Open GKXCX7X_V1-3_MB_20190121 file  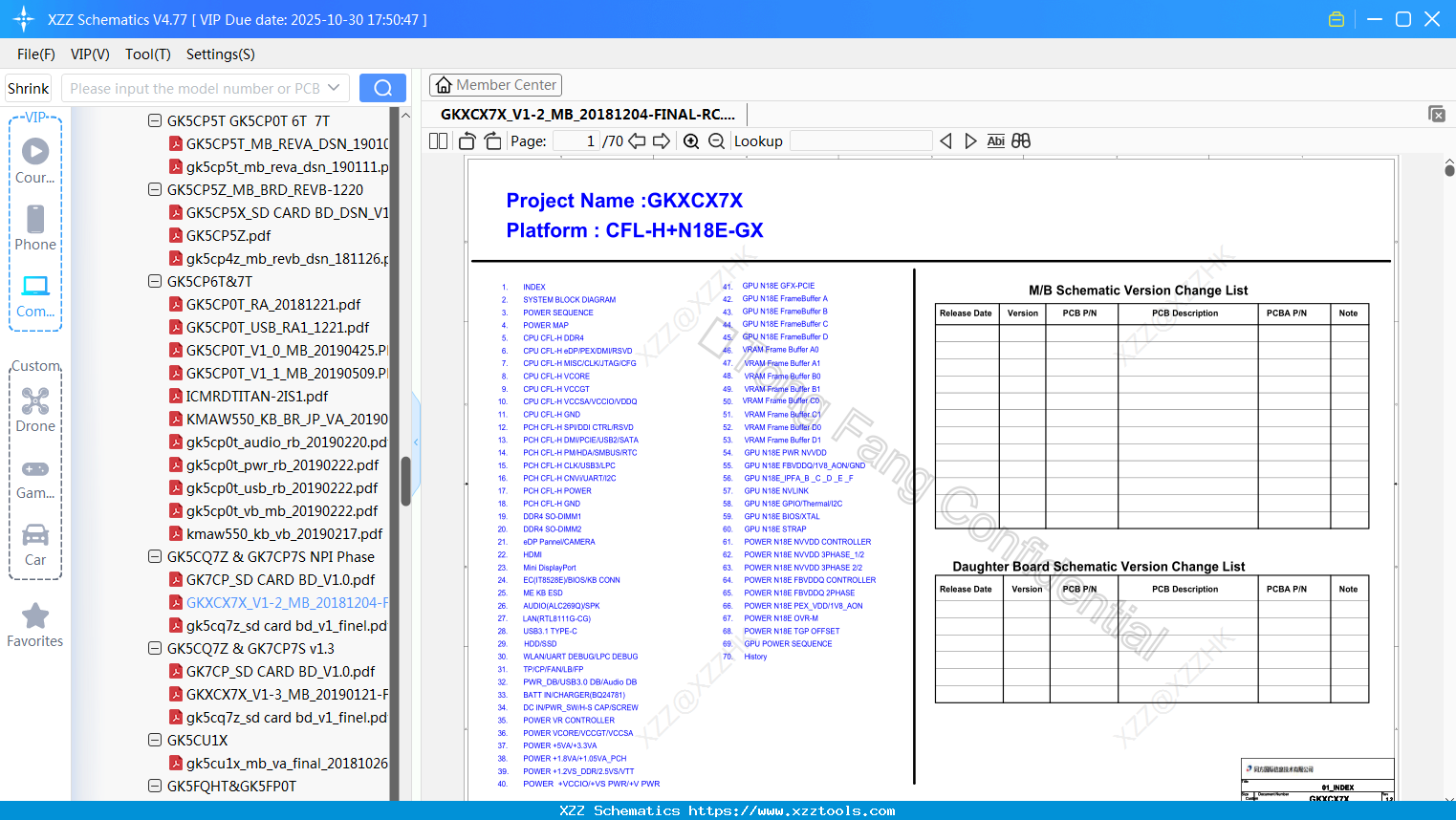click(278, 694)
